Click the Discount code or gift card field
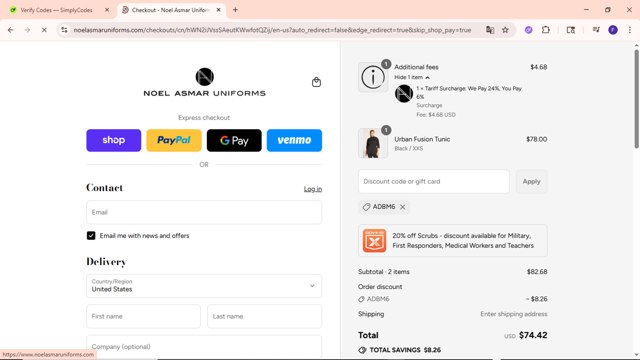The width and height of the screenshot is (640, 360). click(433, 181)
